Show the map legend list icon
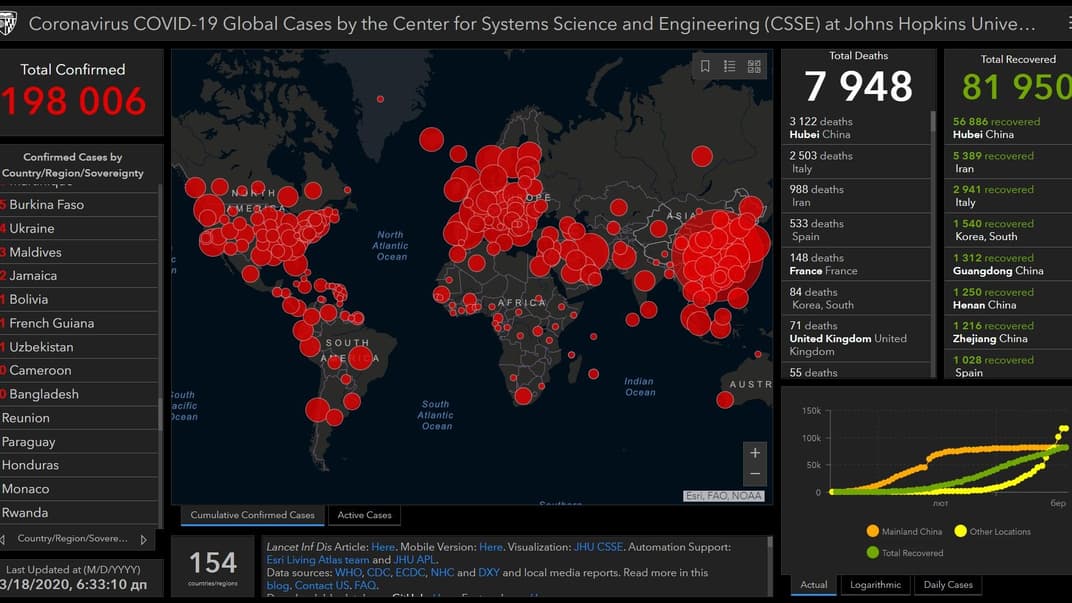The image size is (1072, 603). coord(730,66)
